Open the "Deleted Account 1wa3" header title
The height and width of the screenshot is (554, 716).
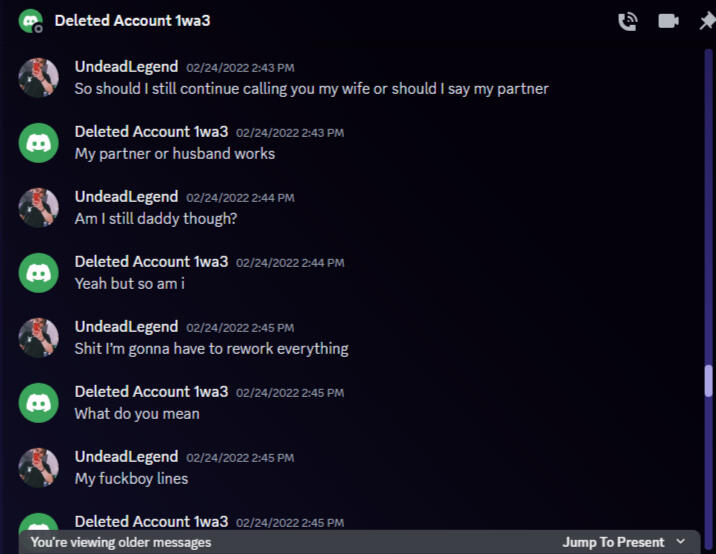[x=132, y=21]
